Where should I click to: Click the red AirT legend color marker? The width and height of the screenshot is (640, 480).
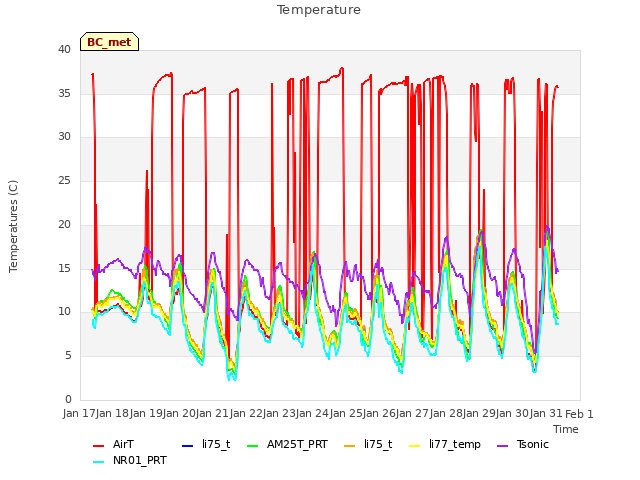pos(98,446)
